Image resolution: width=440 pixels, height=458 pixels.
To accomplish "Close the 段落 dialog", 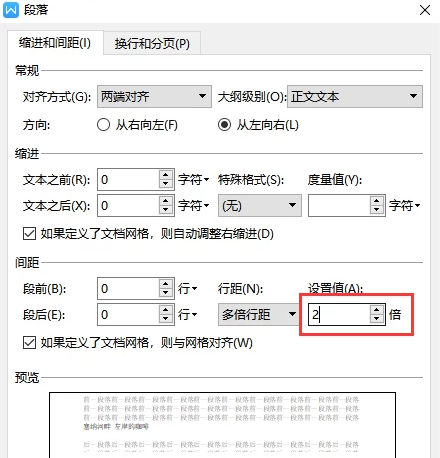I will point(425,10).
